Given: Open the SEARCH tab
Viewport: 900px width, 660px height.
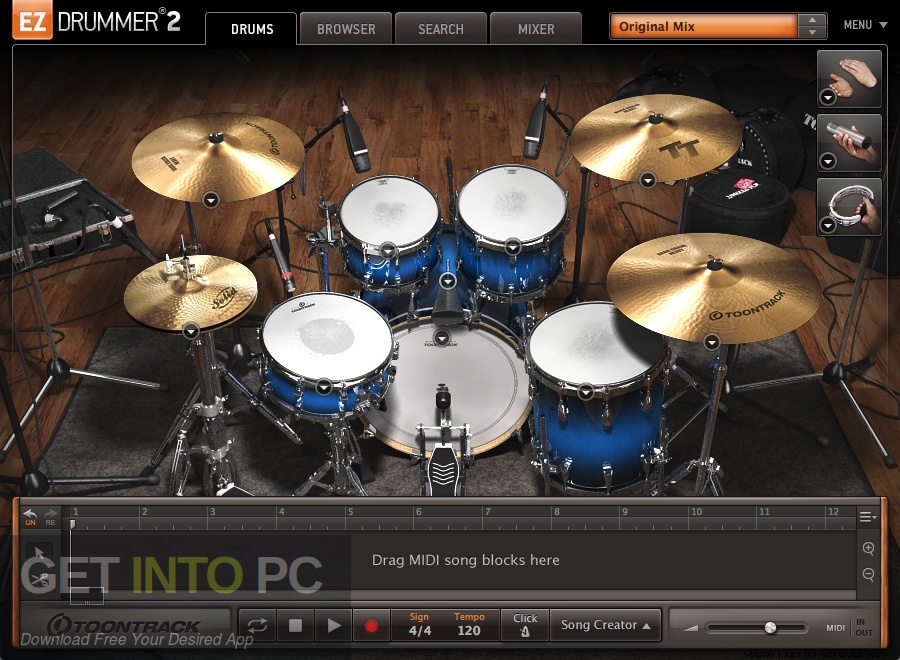Looking at the screenshot, I should point(441,29).
